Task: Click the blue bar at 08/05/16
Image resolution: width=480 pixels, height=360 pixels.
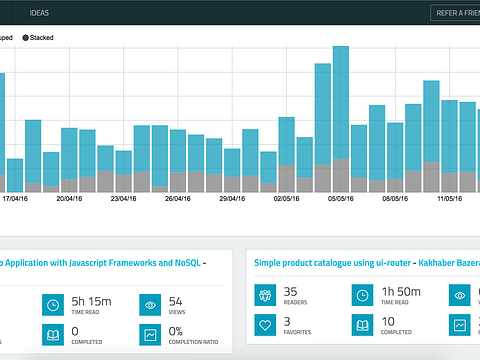Action: (x=395, y=151)
